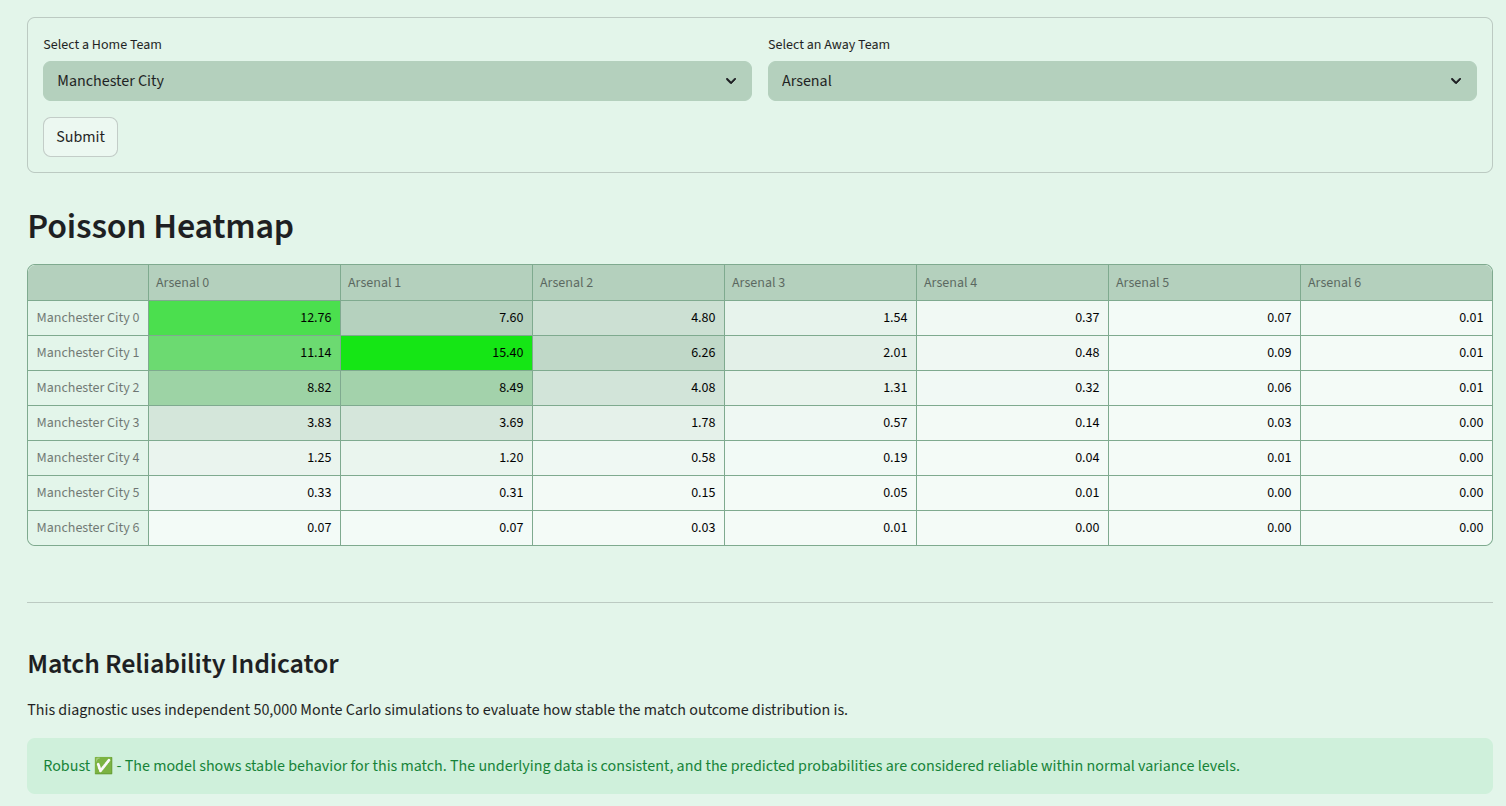1506x806 pixels.
Task: Open the Away Team dropdown showing Arsenal
Action: pyautogui.click(x=1122, y=81)
